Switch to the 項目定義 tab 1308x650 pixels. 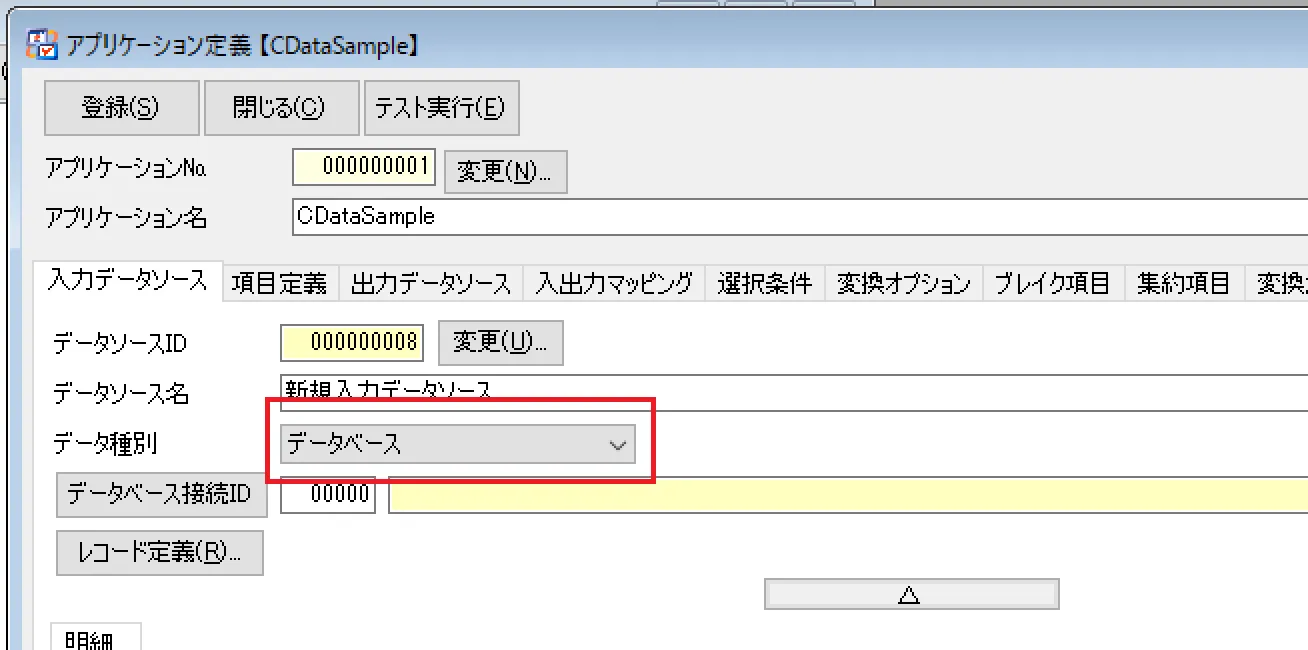pos(279,283)
